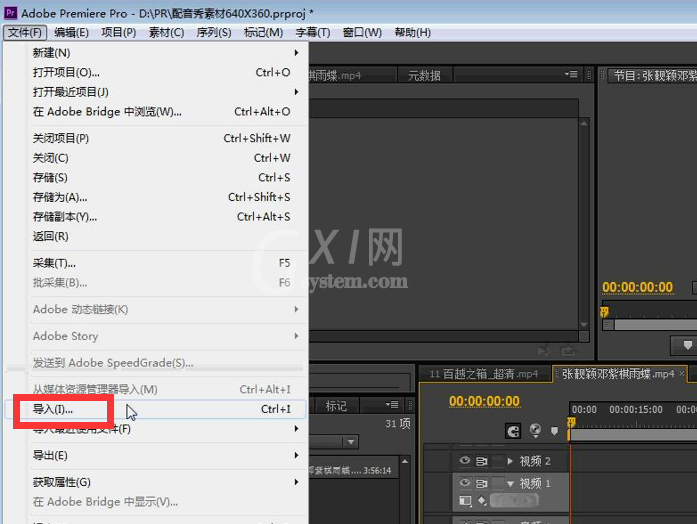Click the source panel export-frame icon
697x524 pixels.
click(568, 352)
